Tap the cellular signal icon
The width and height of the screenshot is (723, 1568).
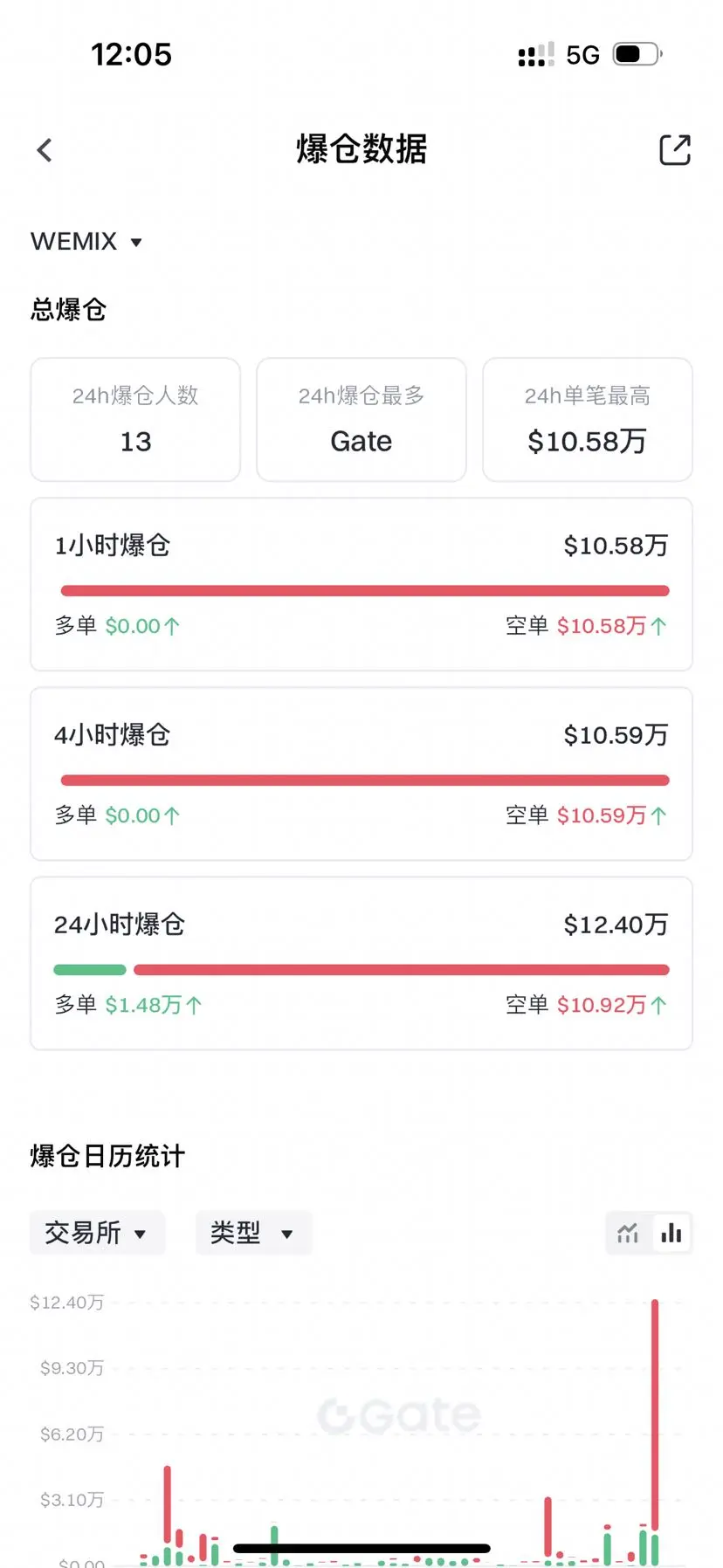point(536,54)
